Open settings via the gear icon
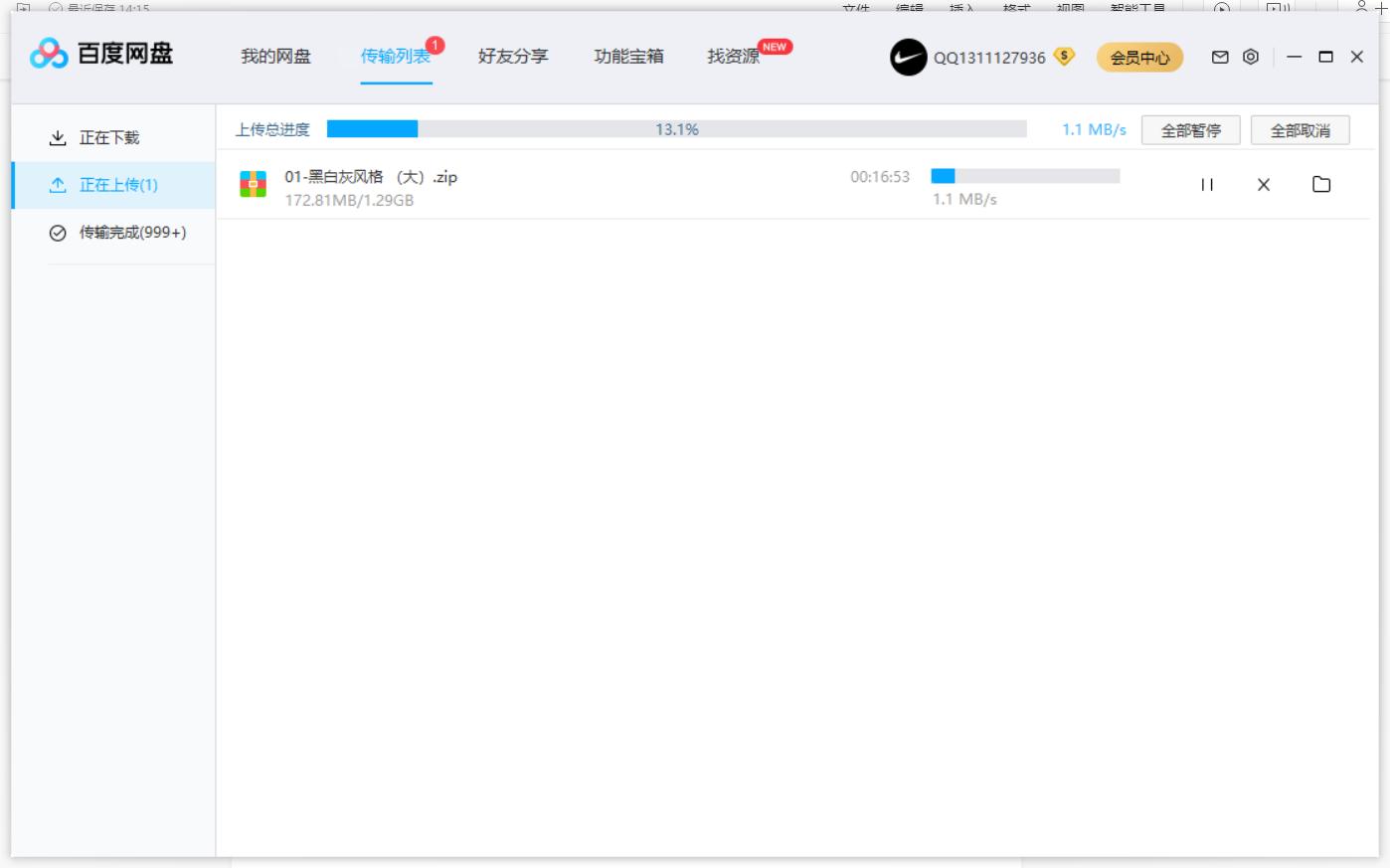 [1249, 57]
